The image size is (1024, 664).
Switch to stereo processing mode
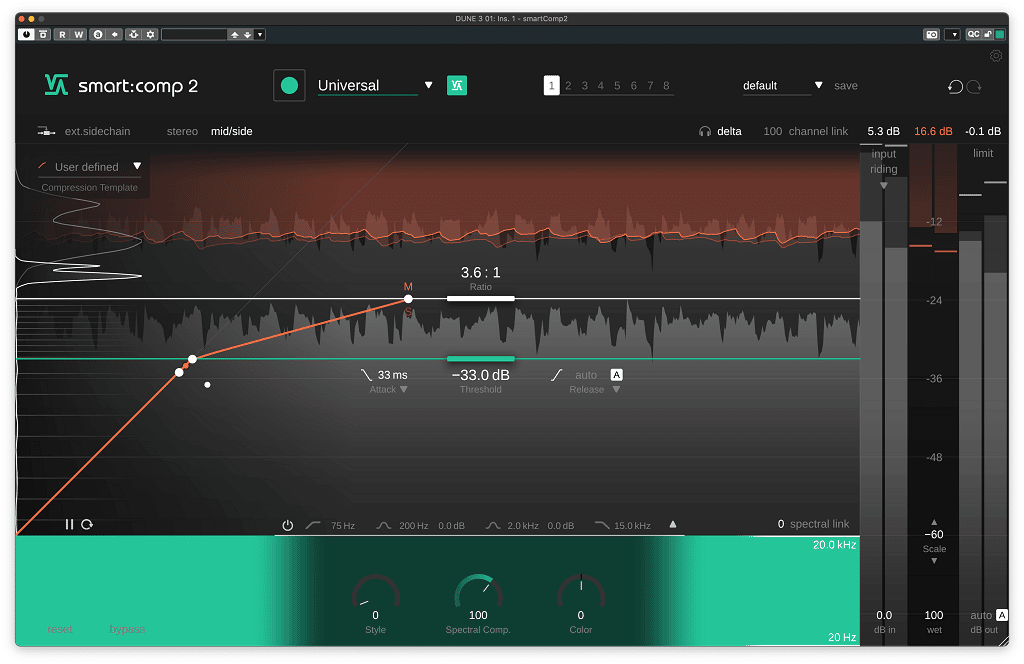182,131
